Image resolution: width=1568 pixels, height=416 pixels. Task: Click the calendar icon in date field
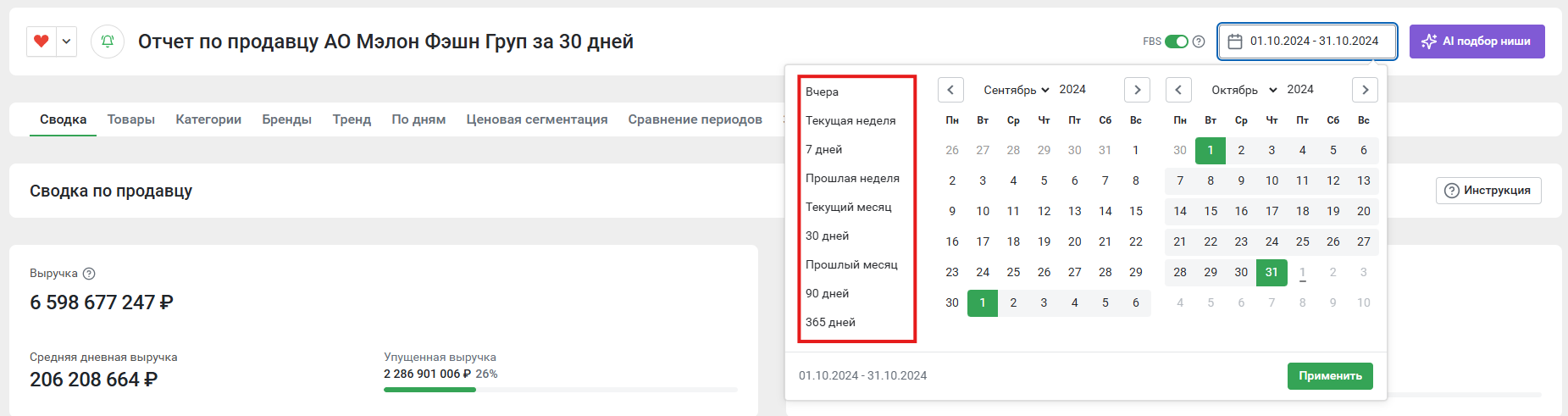(1235, 41)
